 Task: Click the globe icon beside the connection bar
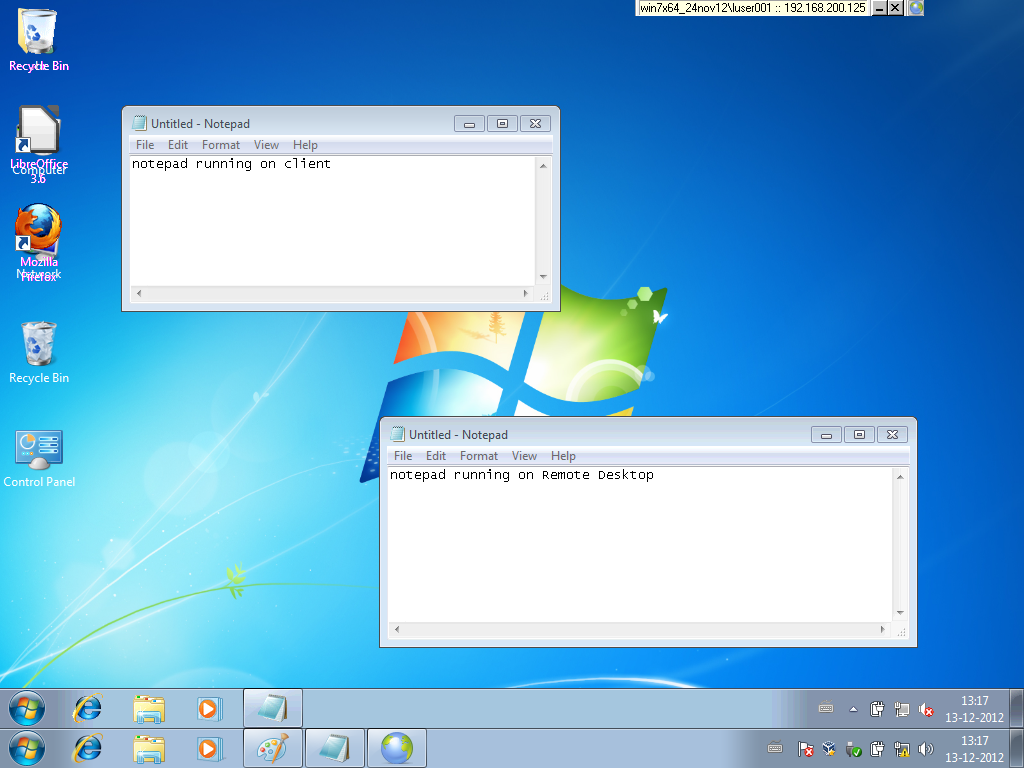pyautogui.click(x=916, y=8)
